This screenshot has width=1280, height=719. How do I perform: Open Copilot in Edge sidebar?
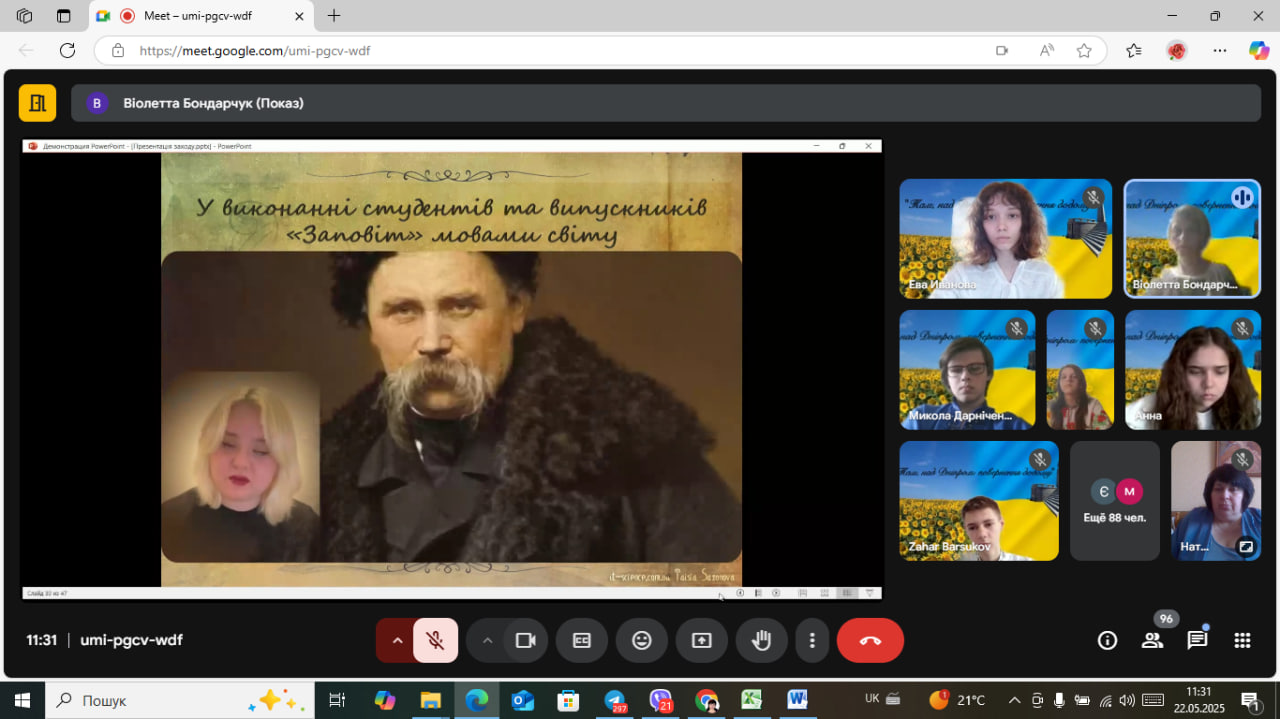(x=1259, y=50)
